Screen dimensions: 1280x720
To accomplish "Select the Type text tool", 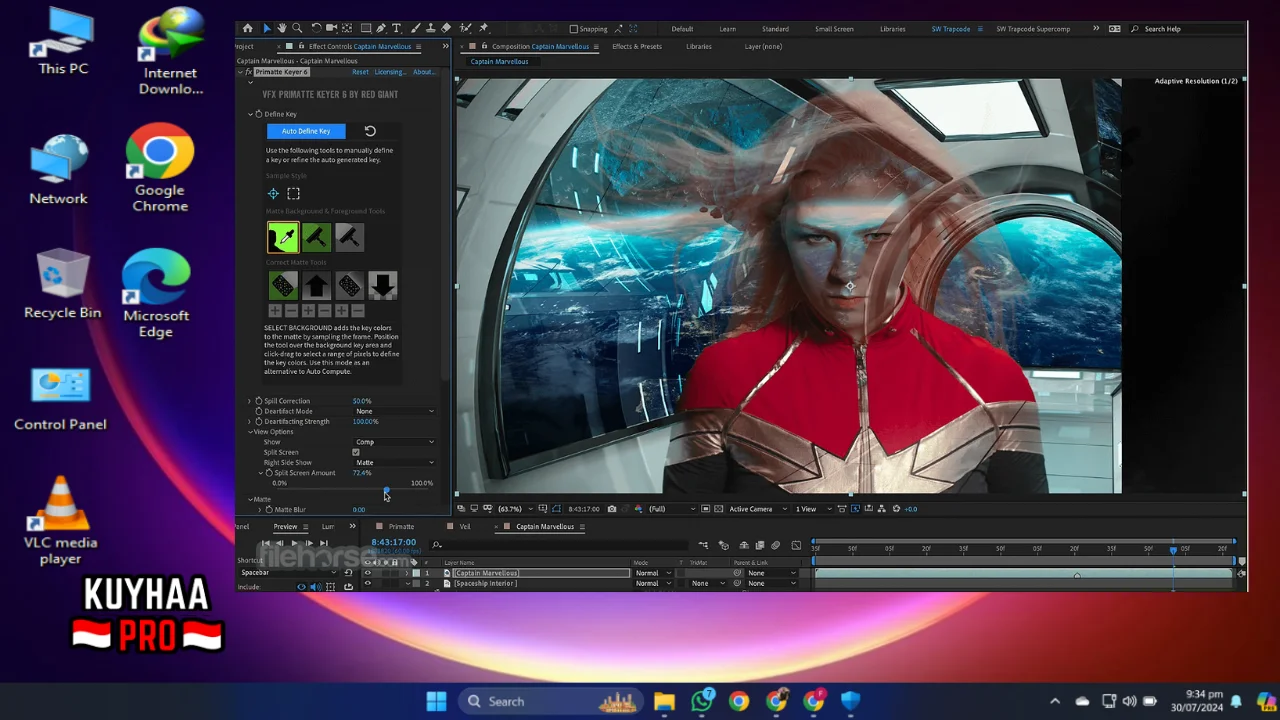I will (x=396, y=28).
